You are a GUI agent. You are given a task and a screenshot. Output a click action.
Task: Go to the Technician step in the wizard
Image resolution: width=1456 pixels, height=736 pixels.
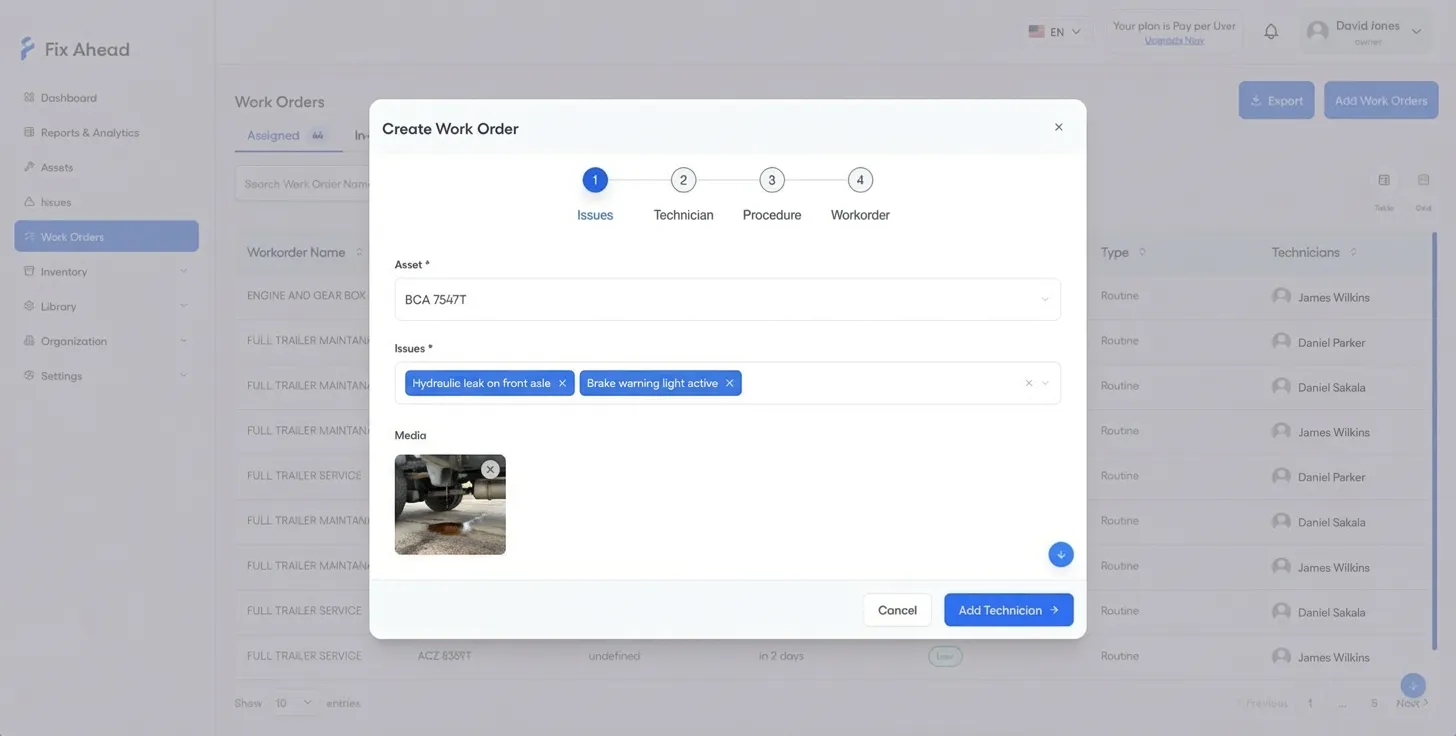point(683,180)
